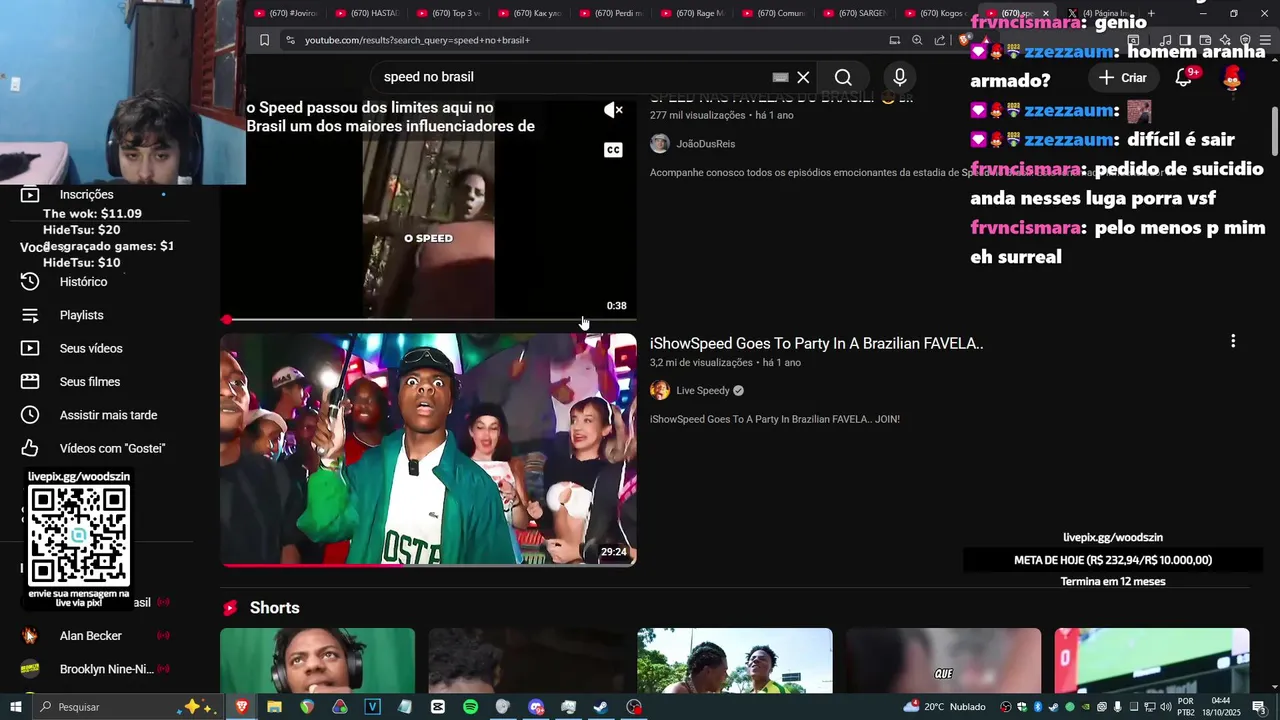Click the browser share icon
The height and width of the screenshot is (720, 1280).
[940, 40]
